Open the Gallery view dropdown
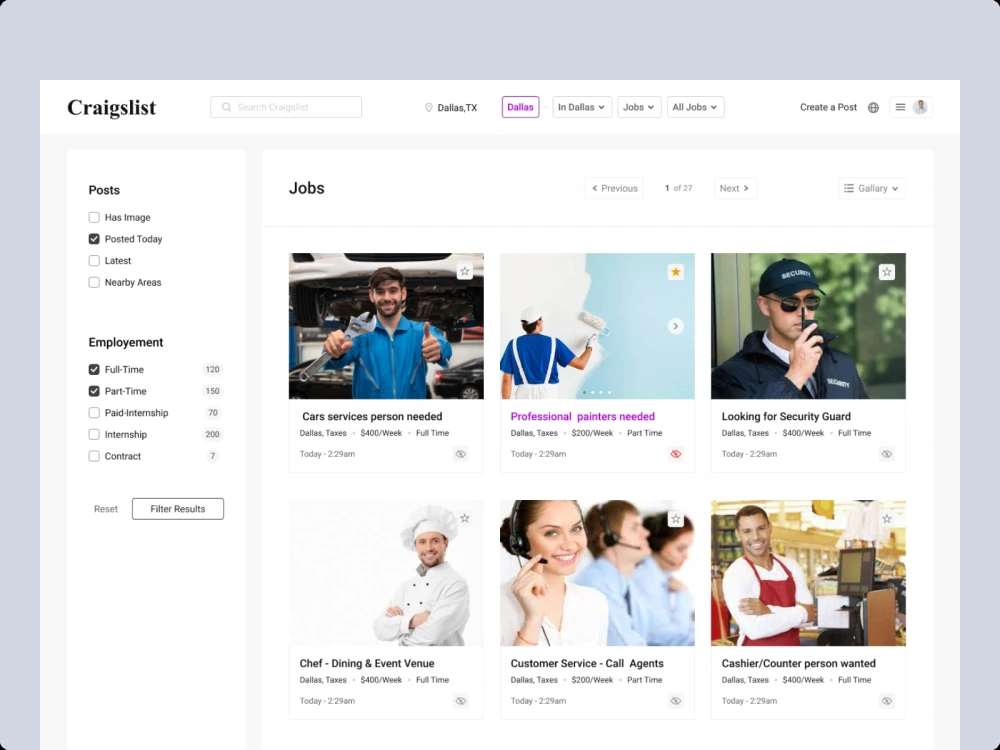 pyautogui.click(x=870, y=188)
